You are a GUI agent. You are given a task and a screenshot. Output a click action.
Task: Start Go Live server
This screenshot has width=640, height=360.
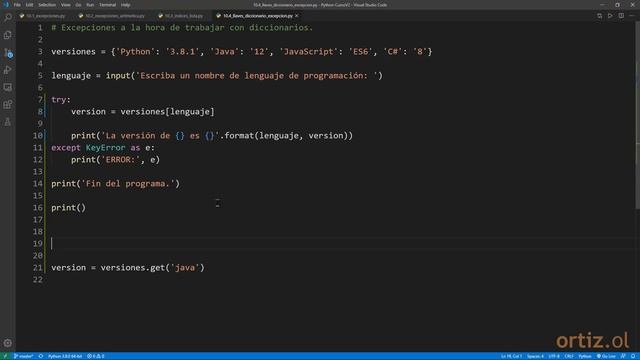coord(607,356)
